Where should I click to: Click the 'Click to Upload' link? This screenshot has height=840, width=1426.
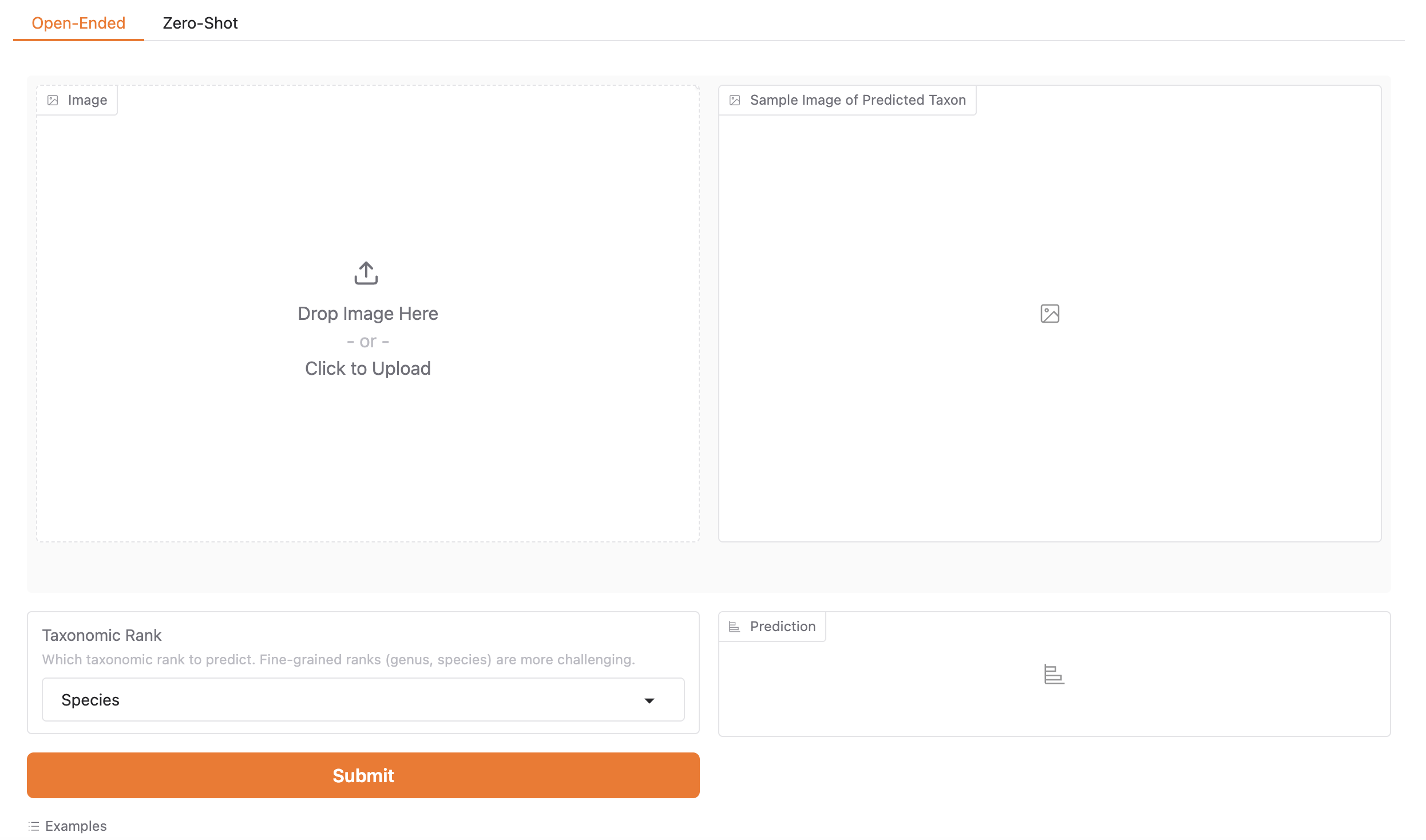click(367, 368)
